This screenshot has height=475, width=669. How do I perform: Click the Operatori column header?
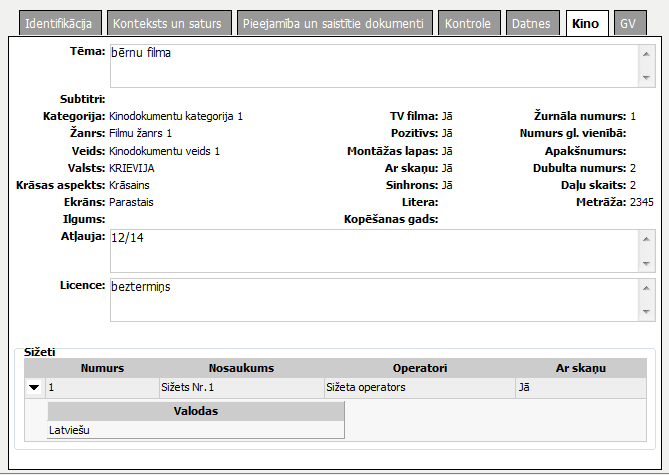pos(419,368)
